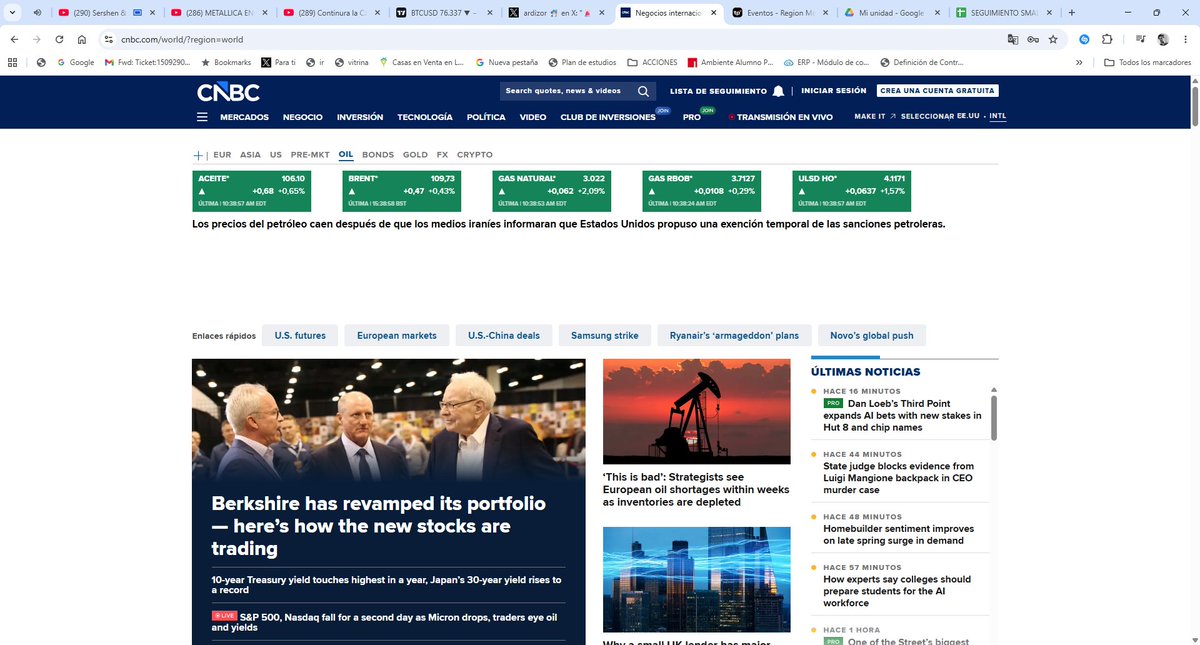Click the U.S. futures quick link
Screen dimensions: 1200x645
pos(300,335)
